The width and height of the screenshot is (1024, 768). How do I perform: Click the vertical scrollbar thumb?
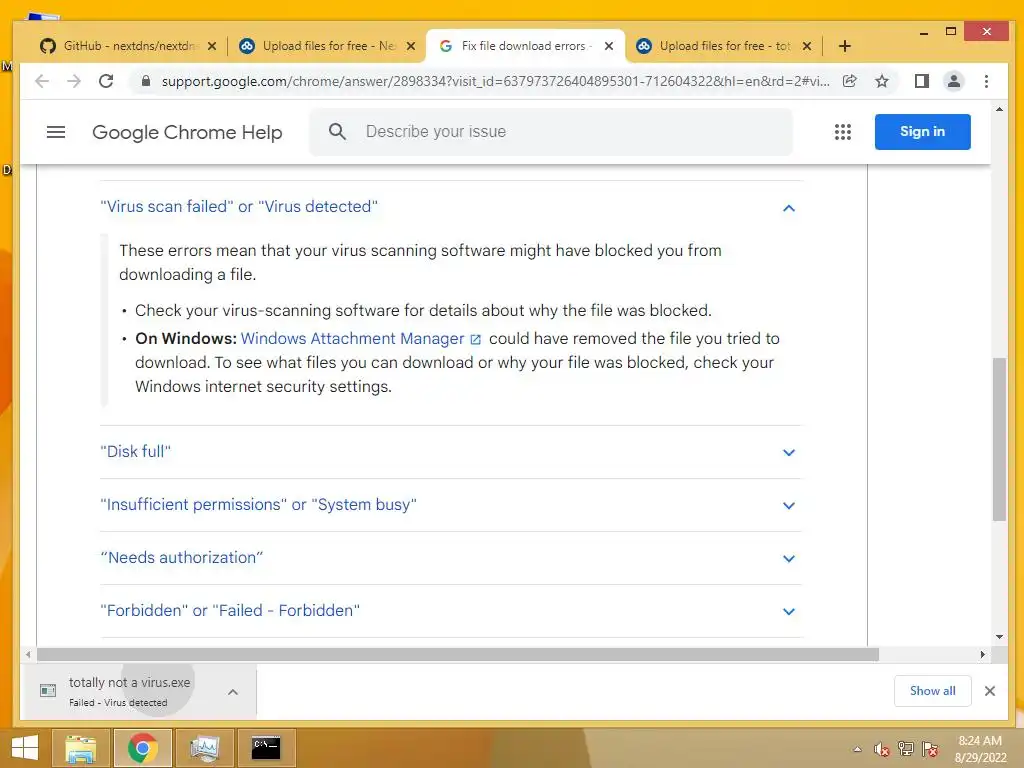pos(999,439)
